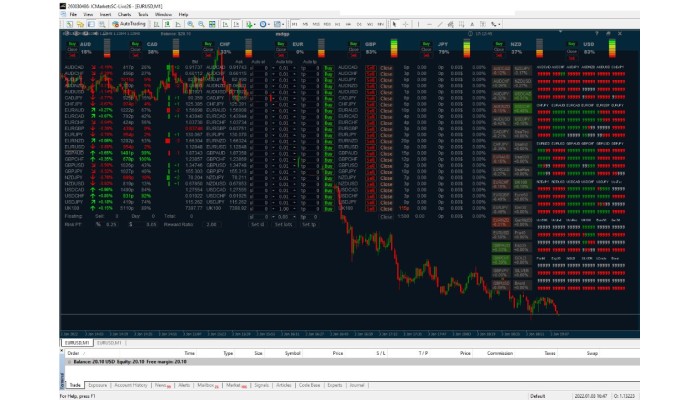Open the Tools menu
700x400 pixels.
[x=143, y=15]
